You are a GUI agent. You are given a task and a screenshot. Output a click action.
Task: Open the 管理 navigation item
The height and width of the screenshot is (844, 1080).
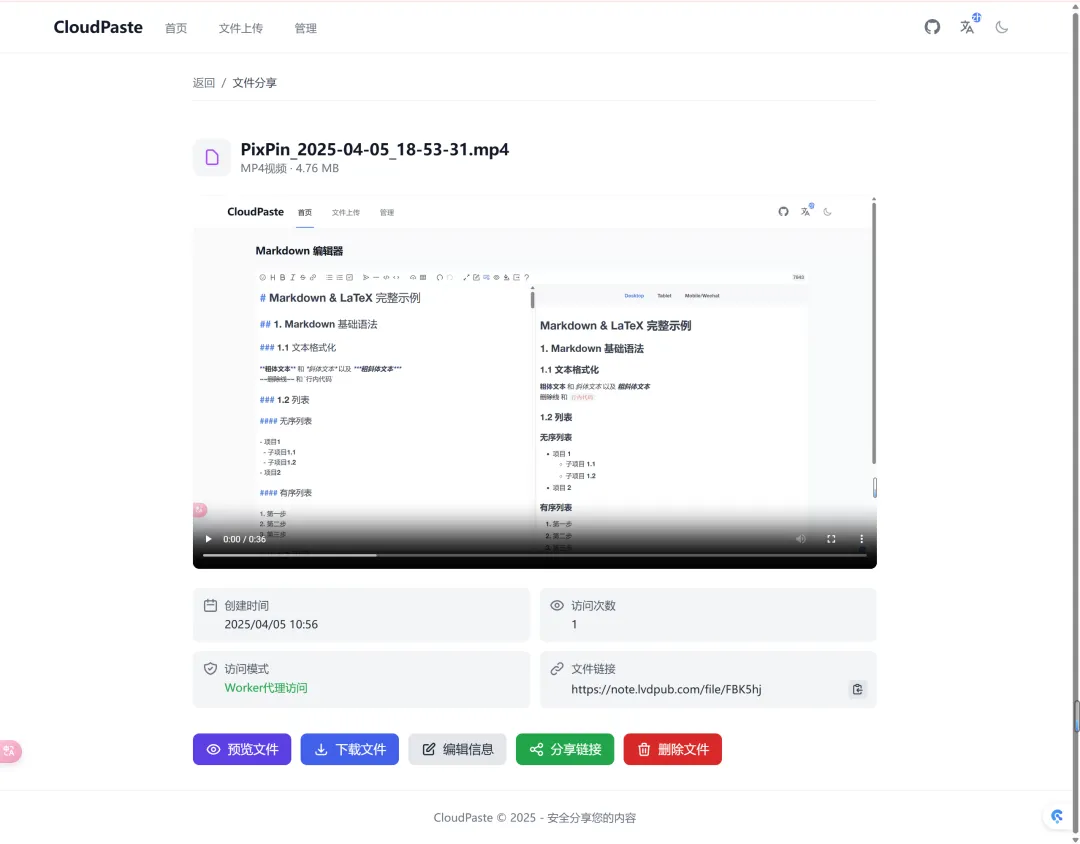point(305,28)
